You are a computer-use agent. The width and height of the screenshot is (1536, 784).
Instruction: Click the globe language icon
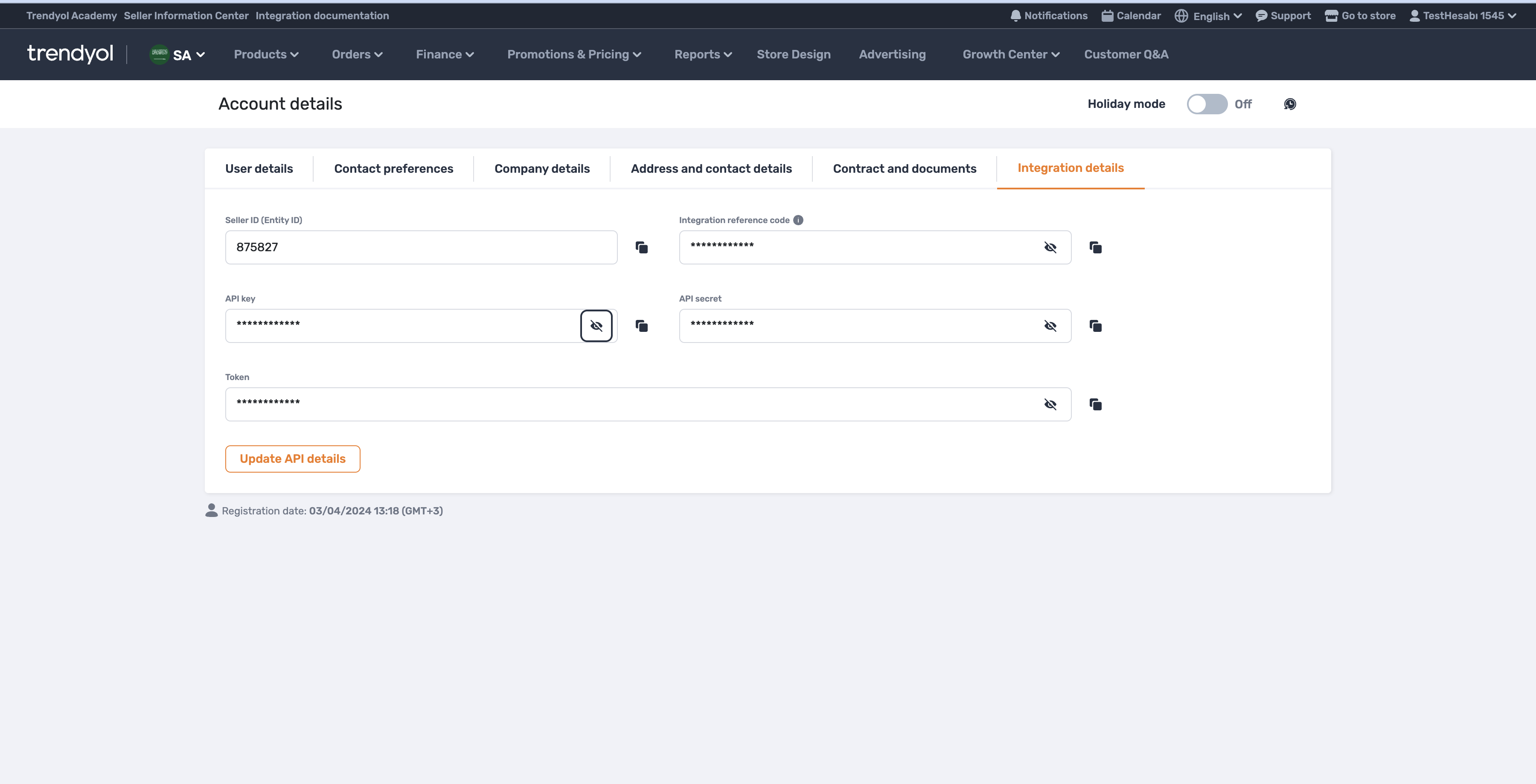click(1181, 16)
